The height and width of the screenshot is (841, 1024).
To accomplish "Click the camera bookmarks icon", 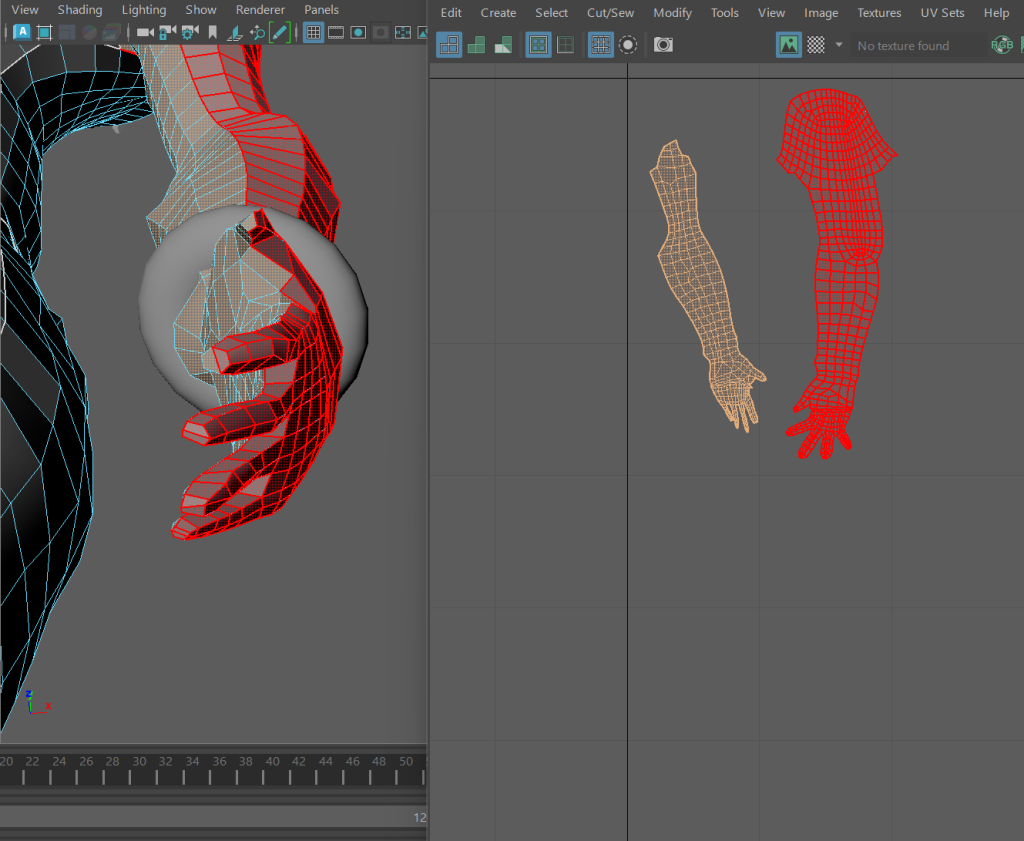I will 212,33.
